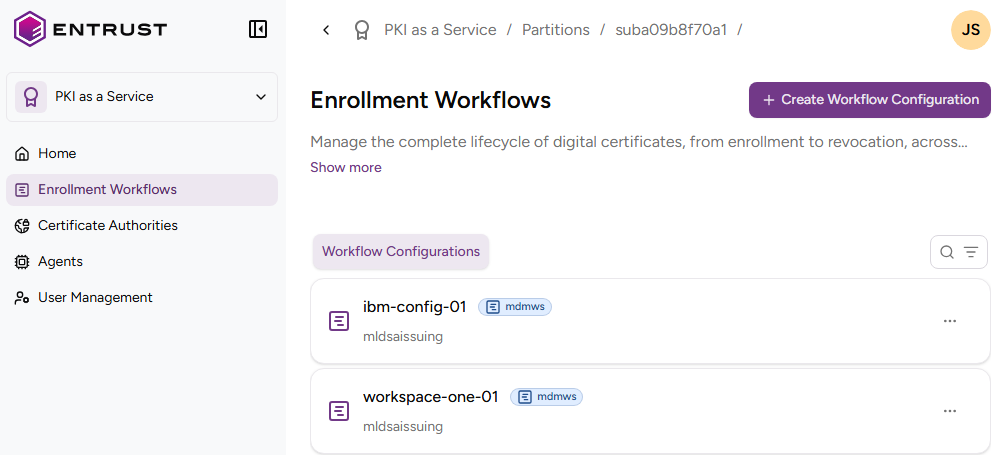
Task: Select the Workflow Configurations tab
Action: point(401,252)
